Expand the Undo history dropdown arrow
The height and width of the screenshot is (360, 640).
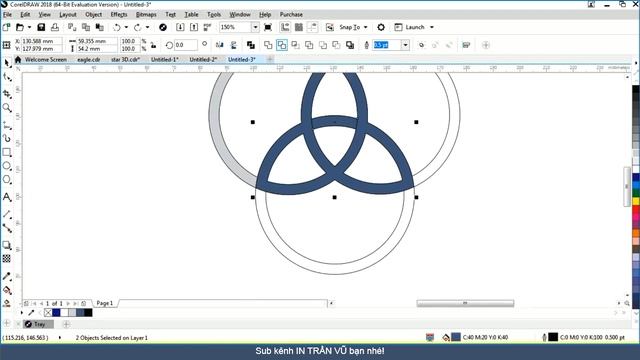point(126,27)
